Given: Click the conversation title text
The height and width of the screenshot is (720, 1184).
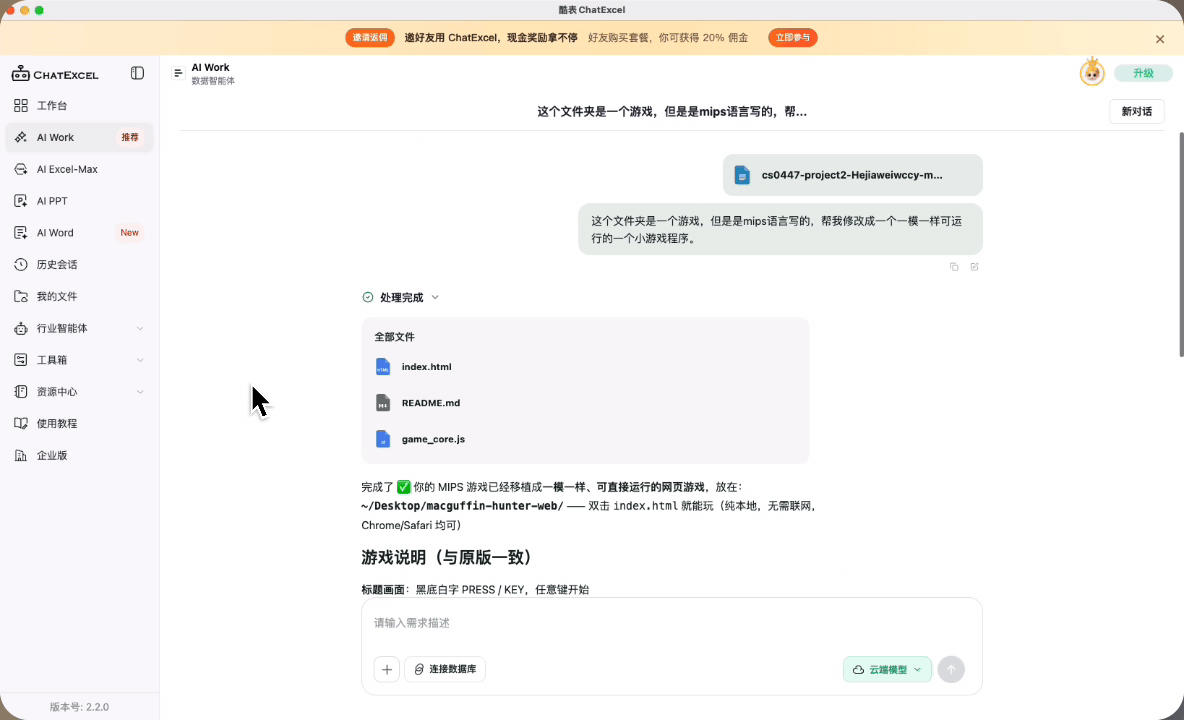Looking at the screenshot, I should (672, 112).
